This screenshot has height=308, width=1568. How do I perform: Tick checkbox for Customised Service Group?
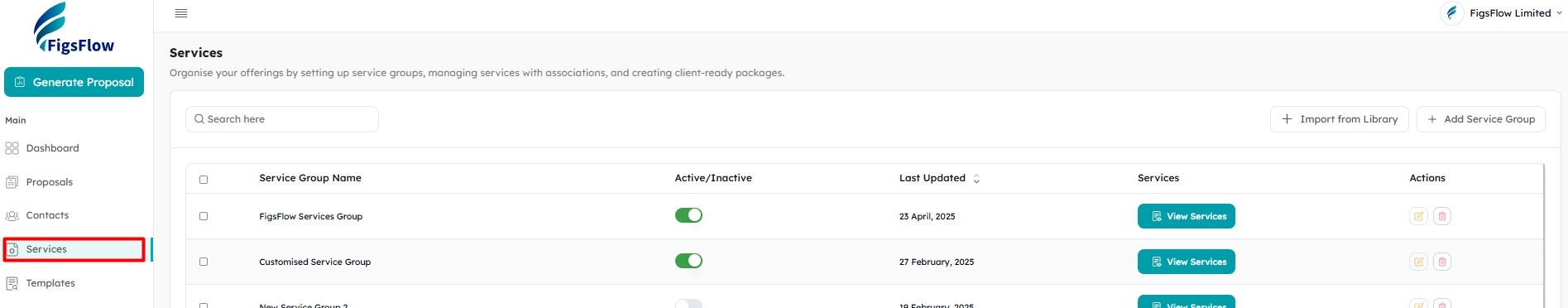pyautogui.click(x=204, y=262)
